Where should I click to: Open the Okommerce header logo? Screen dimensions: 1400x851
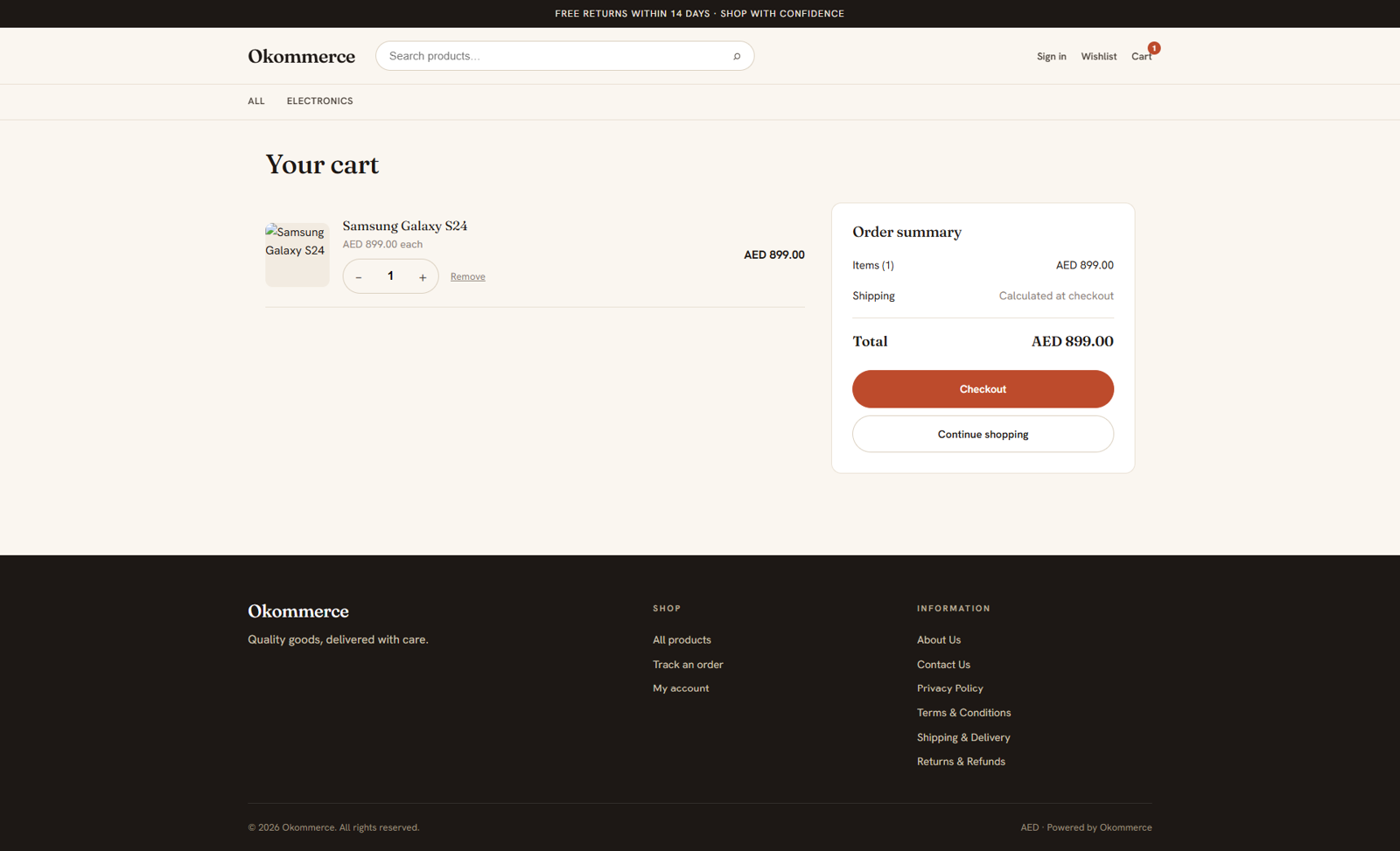(301, 56)
